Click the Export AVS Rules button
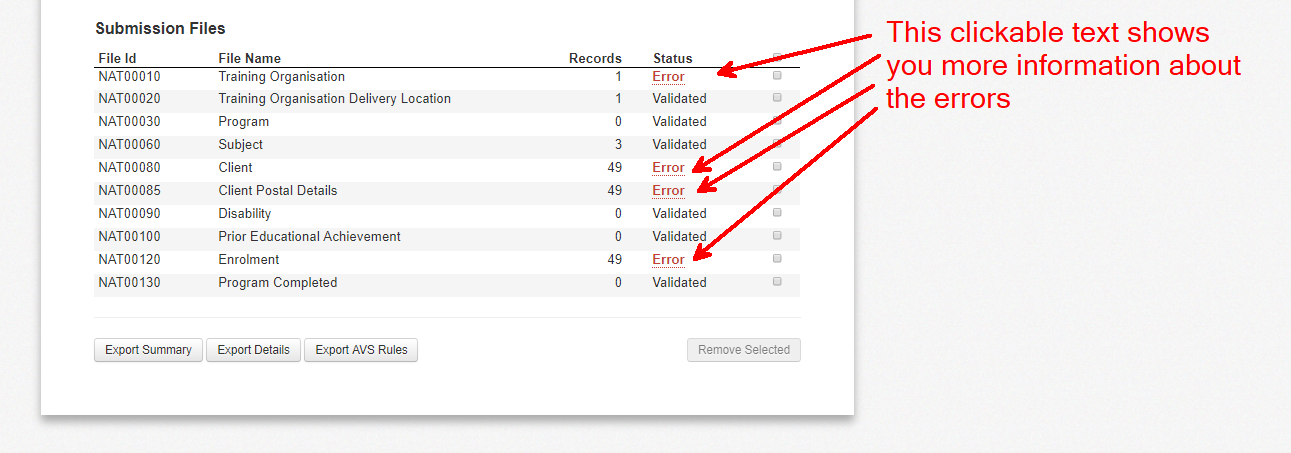 click(361, 350)
